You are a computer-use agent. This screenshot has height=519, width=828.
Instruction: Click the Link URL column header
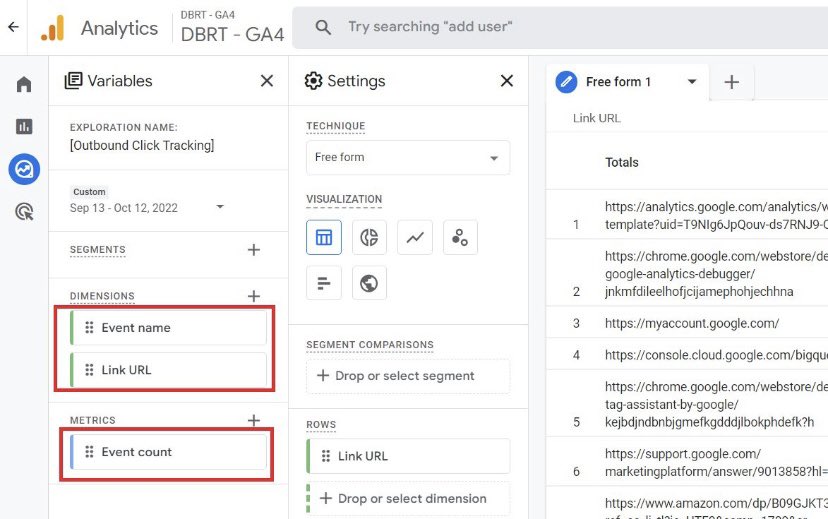point(597,118)
